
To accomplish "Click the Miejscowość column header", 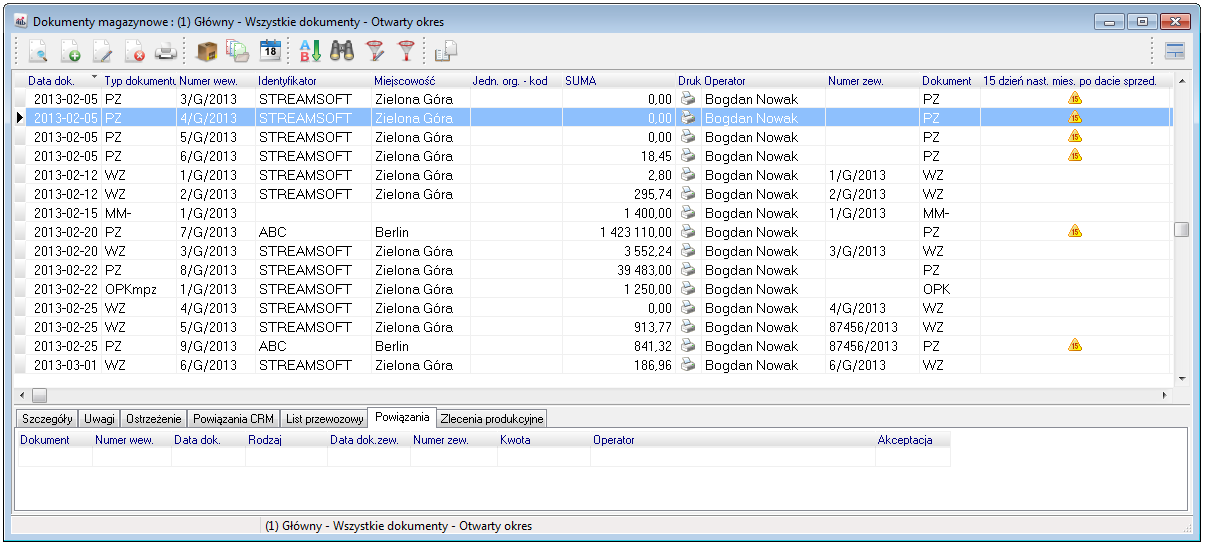I will point(419,81).
